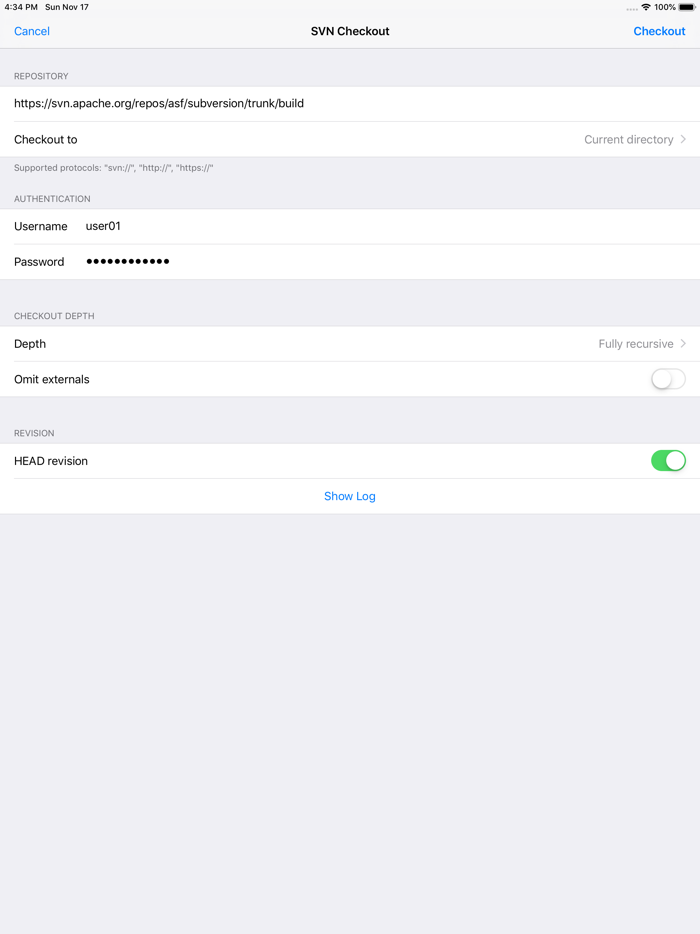Tap the Wi-Fi status icon
700x934 pixels.
tap(646, 7)
